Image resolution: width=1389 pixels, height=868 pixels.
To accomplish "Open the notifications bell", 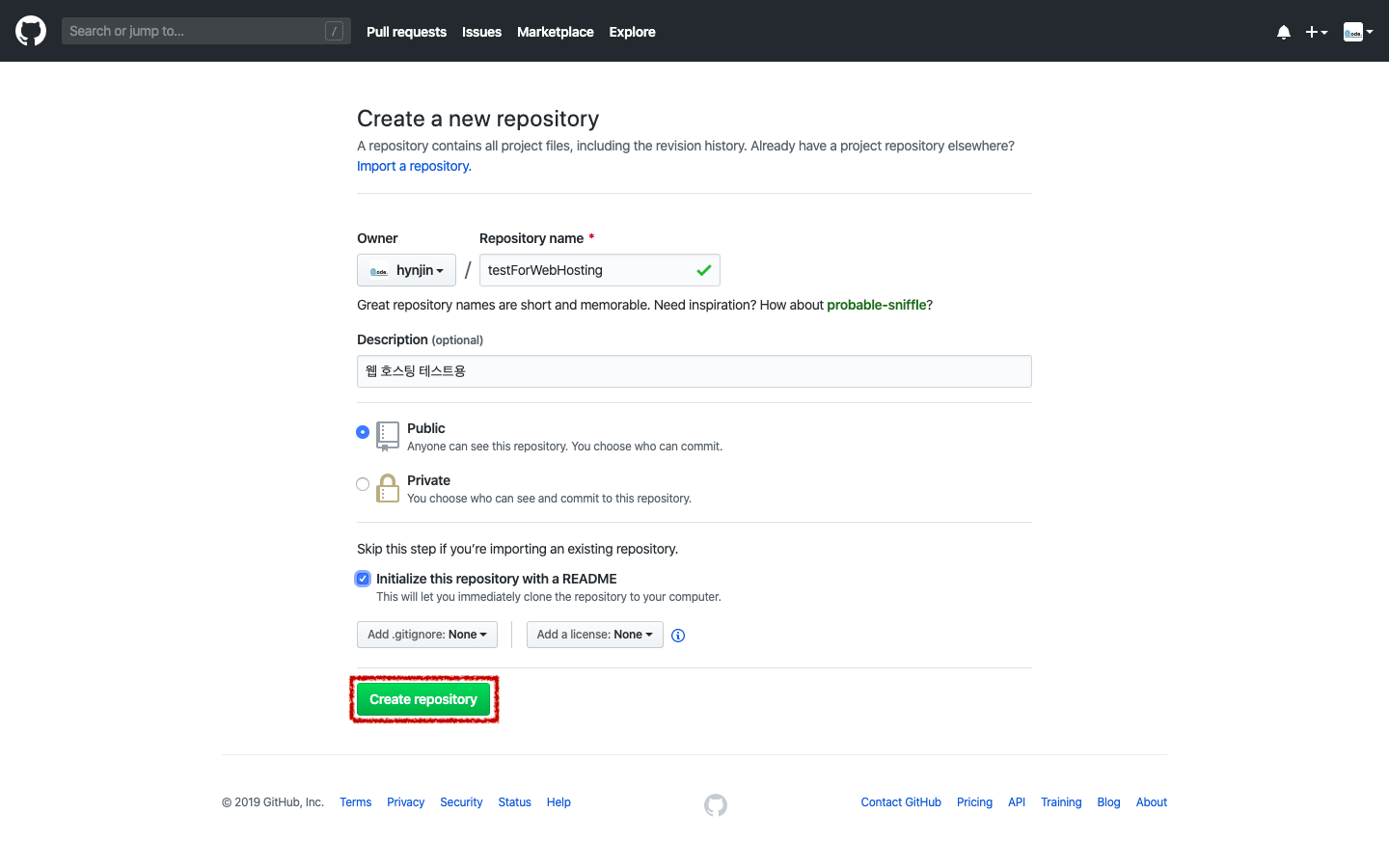I will 1284,32.
